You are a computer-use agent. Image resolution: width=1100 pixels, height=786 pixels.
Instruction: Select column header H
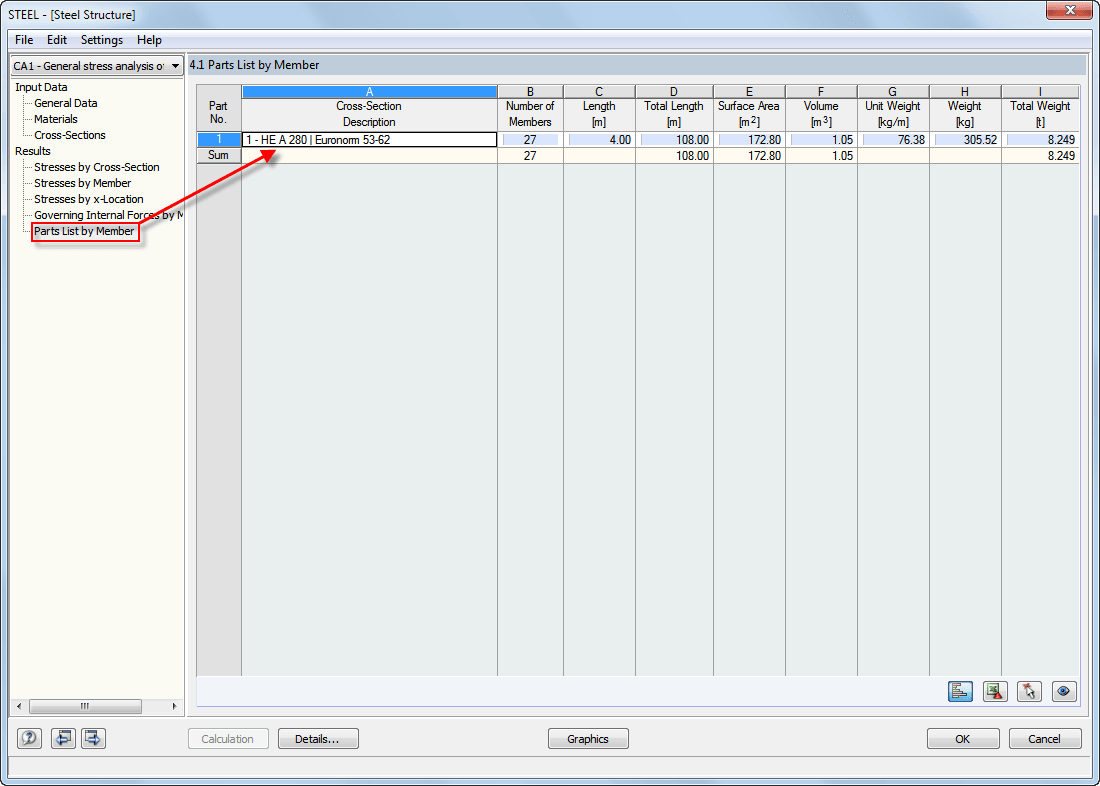(965, 92)
